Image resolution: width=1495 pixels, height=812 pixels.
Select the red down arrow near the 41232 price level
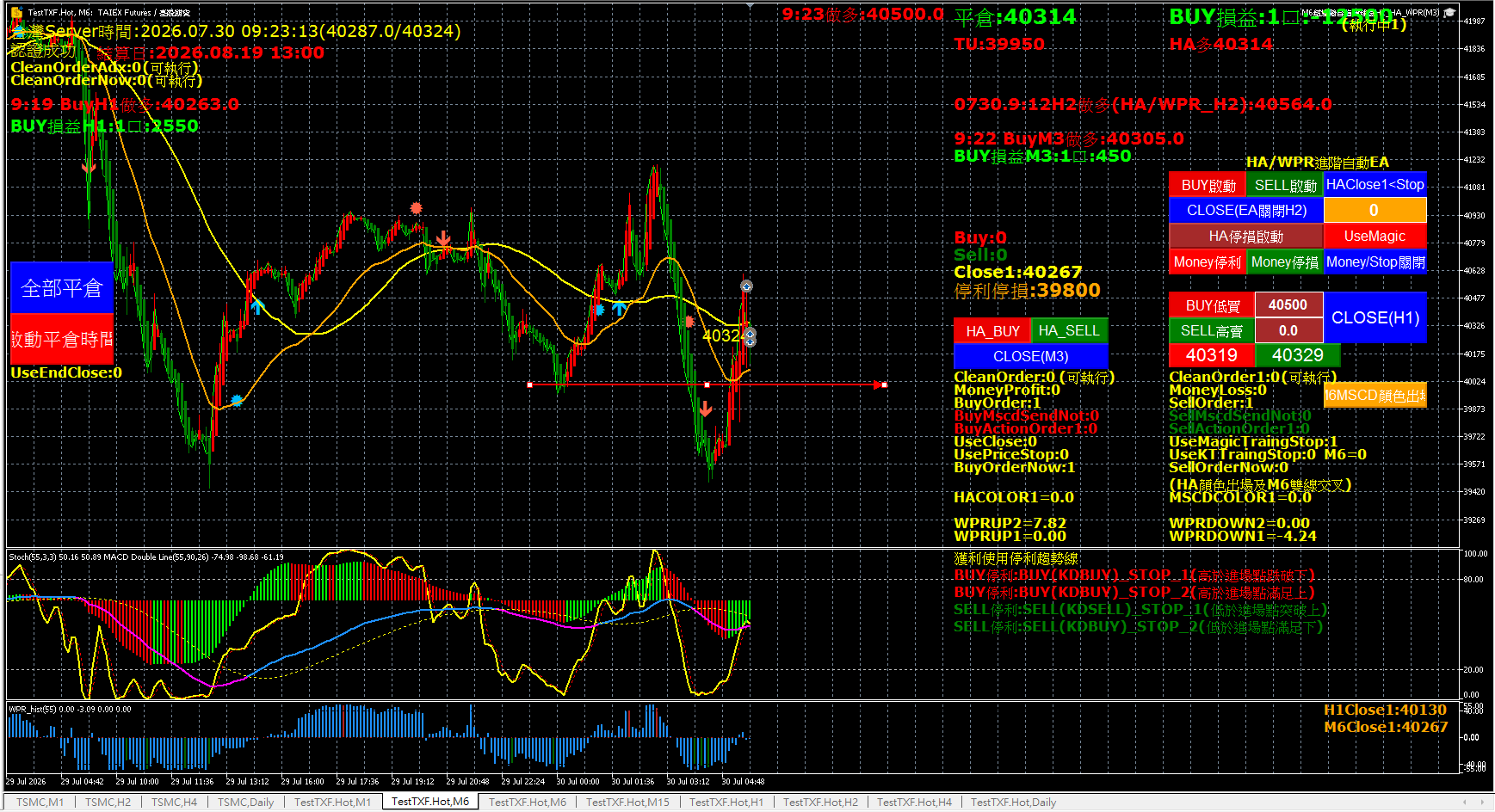pyautogui.click(x=88, y=168)
